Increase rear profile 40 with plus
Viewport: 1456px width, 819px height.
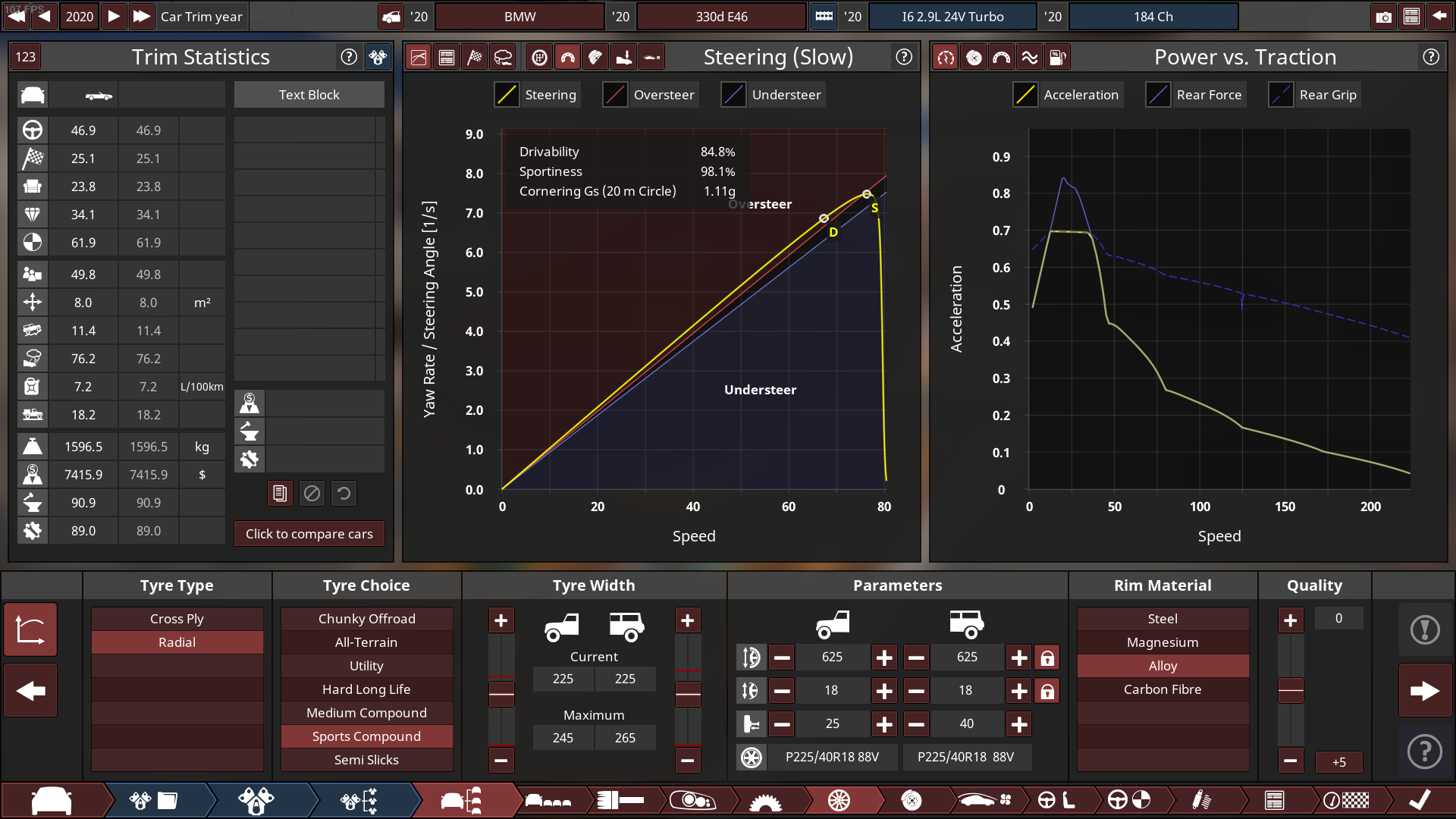[1019, 724]
